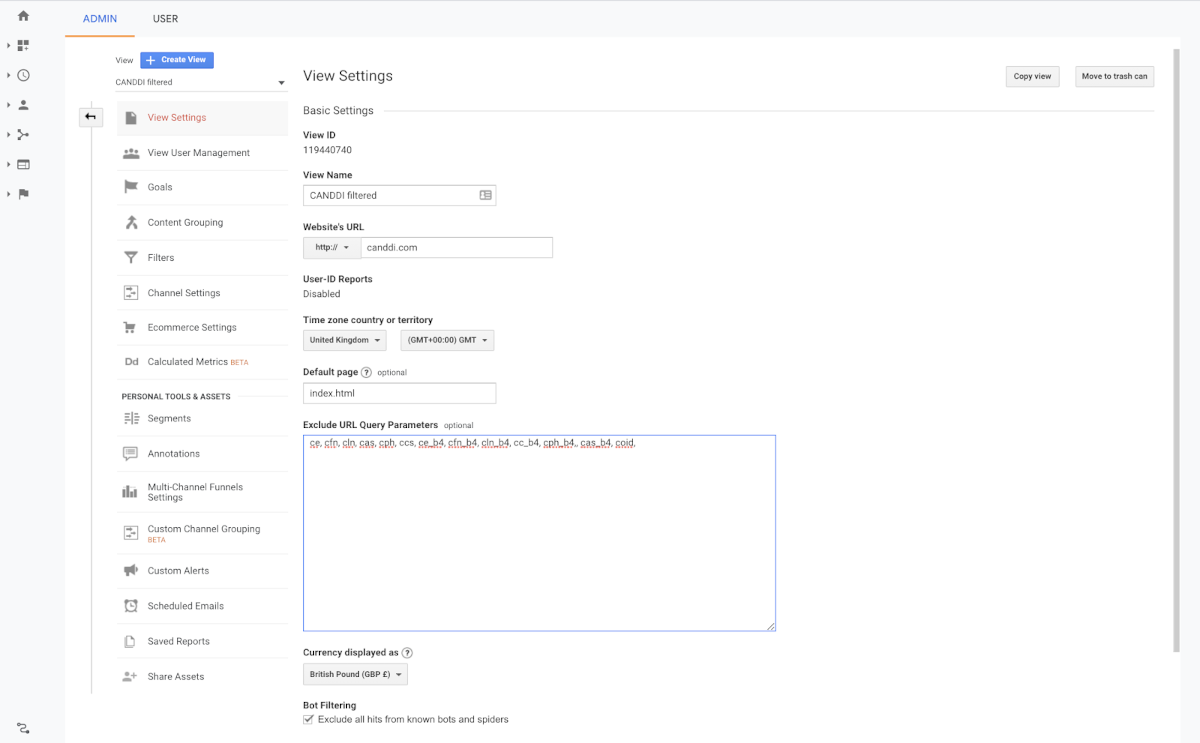
Task: Expand the Audience section arrow in sidebar
Action: (x=8, y=105)
